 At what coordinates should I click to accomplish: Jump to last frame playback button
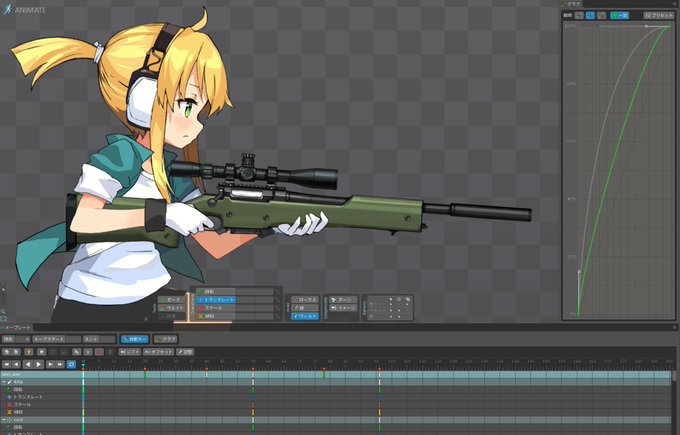point(60,365)
